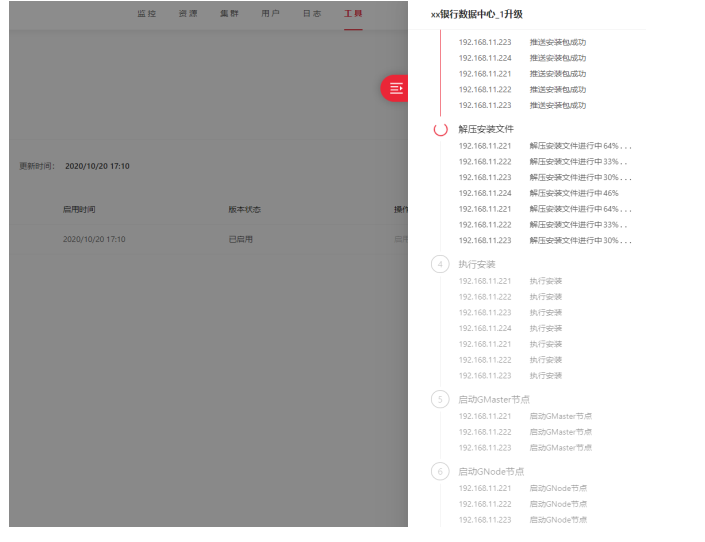Image resolution: width=705 pixels, height=542 pixels.
Task: Click 192.168.11.224 in the 执行安装 list
Action: [x=485, y=328]
